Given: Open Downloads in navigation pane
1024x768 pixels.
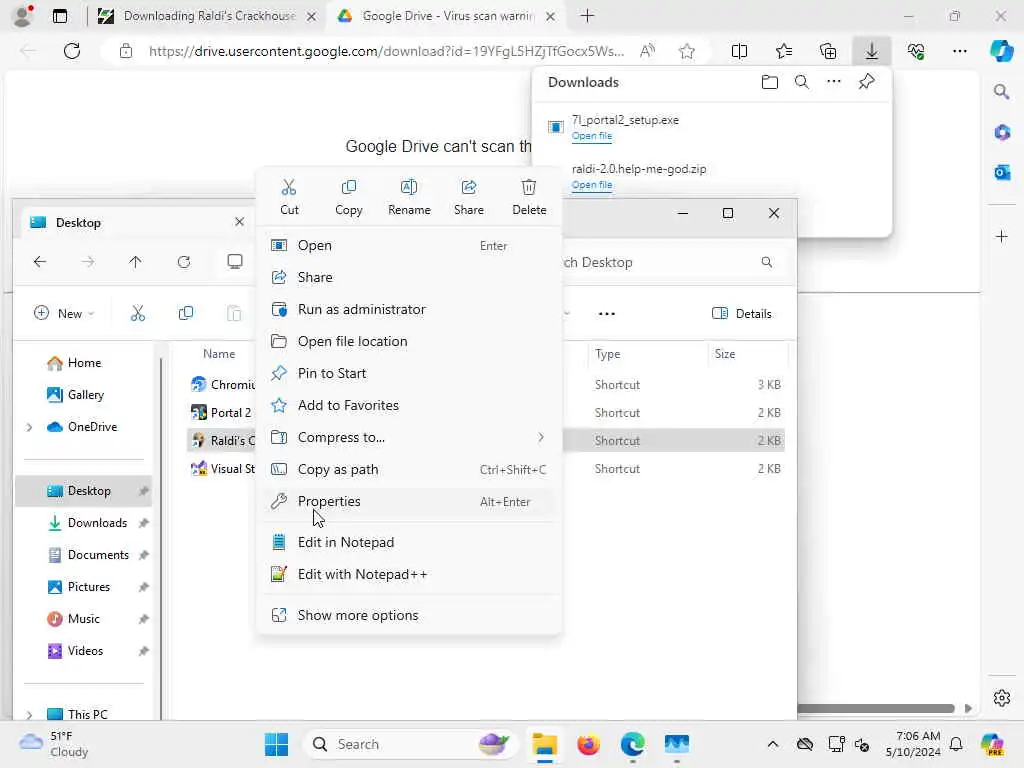Looking at the screenshot, I should [97, 523].
